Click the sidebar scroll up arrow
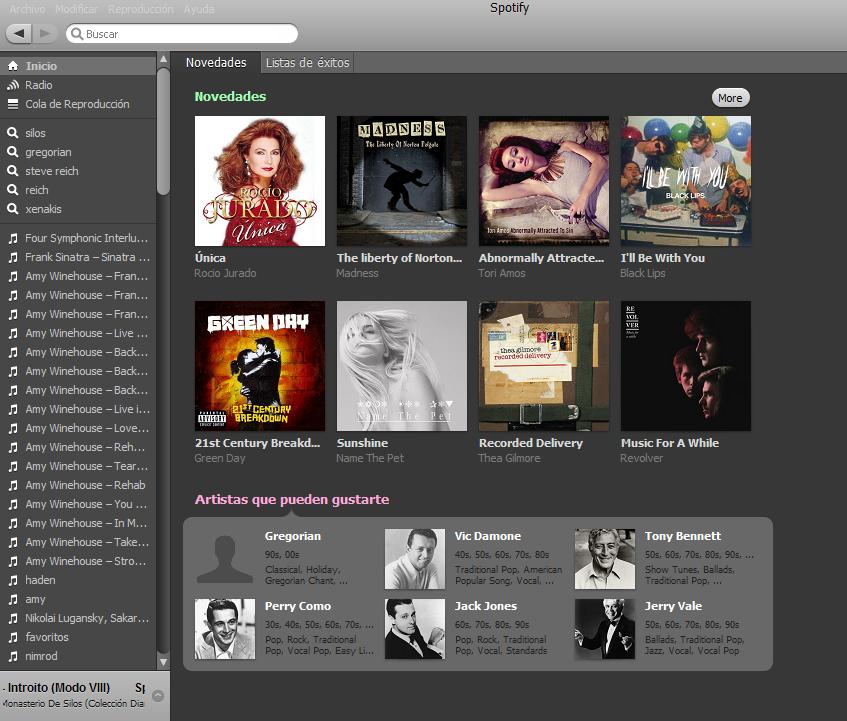Screen dimensions: 847x721 163,58
